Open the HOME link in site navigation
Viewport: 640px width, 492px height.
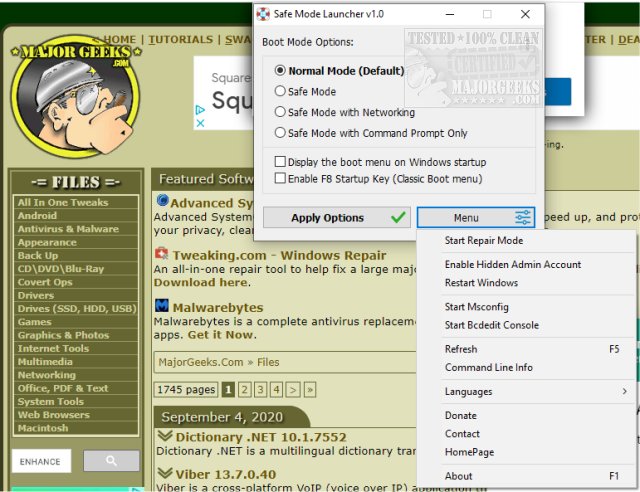(x=119, y=39)
